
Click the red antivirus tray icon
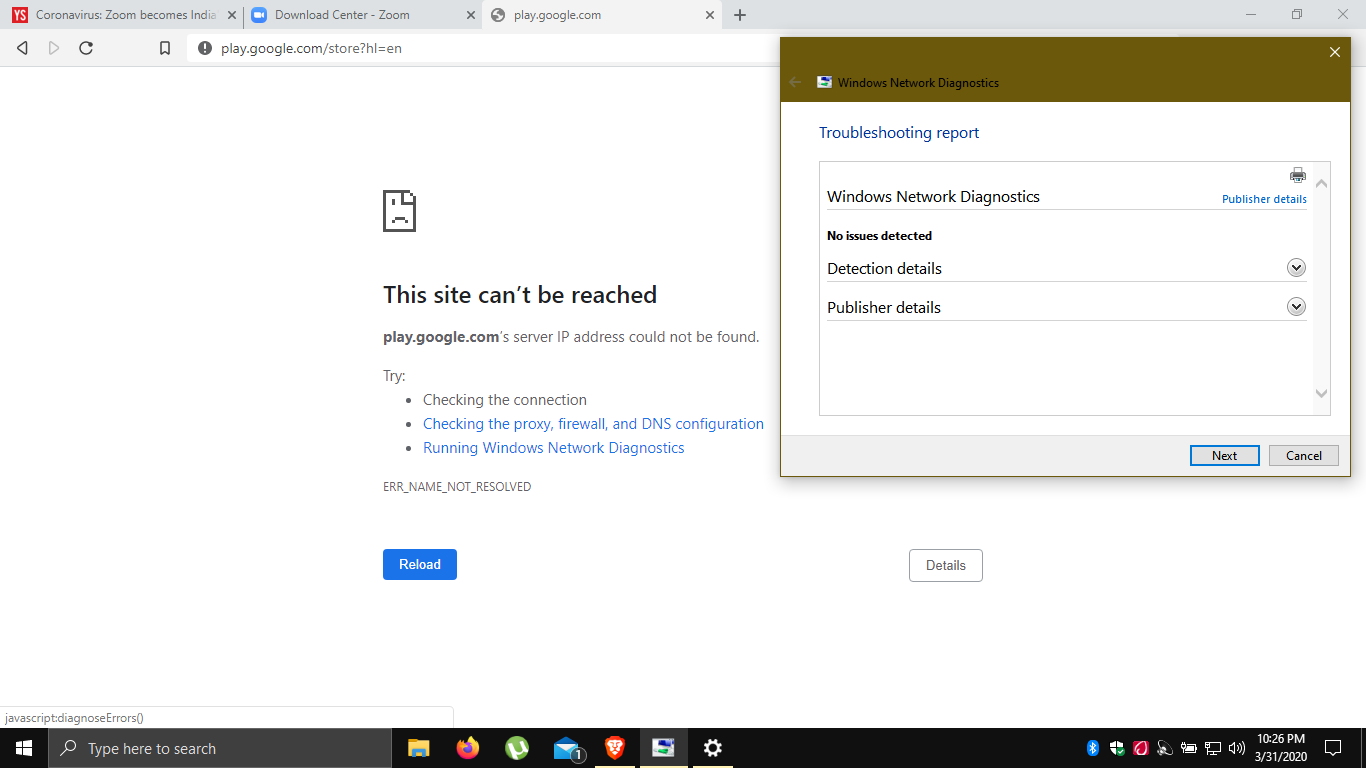coord(1140,748)
